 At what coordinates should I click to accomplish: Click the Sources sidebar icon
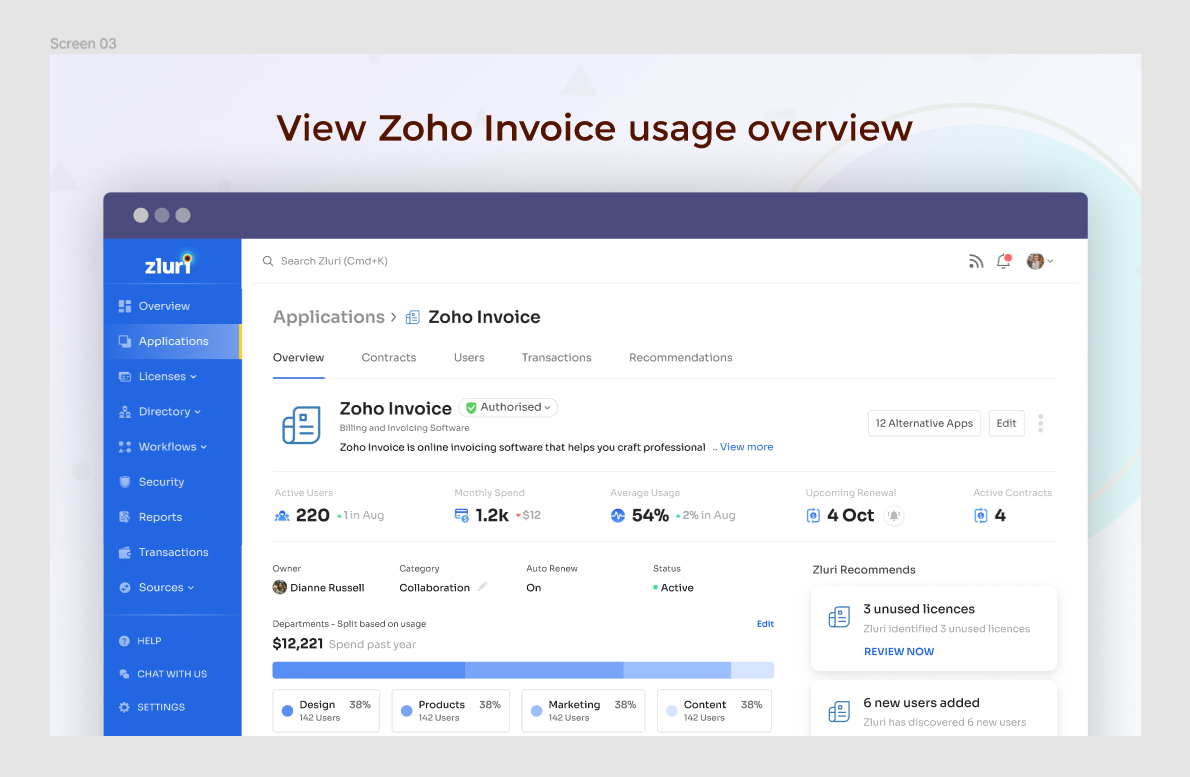coord(124,587)
